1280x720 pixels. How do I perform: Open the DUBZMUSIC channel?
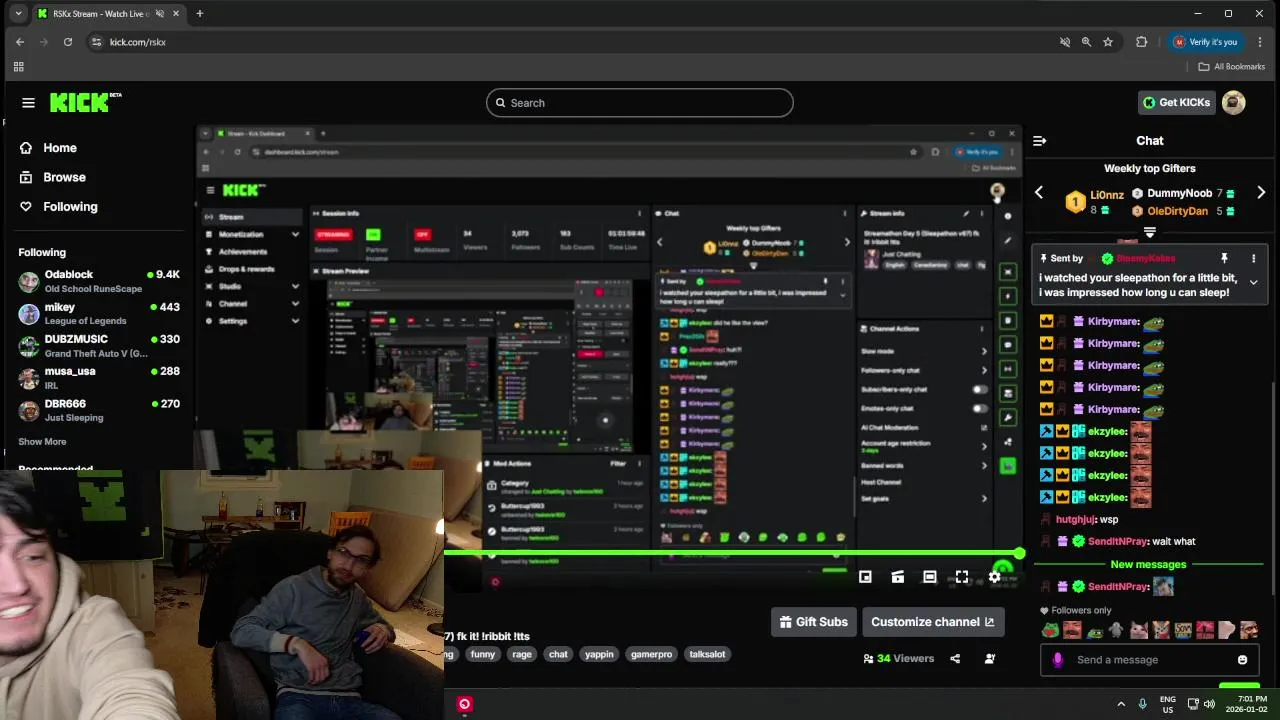[98, 346]
